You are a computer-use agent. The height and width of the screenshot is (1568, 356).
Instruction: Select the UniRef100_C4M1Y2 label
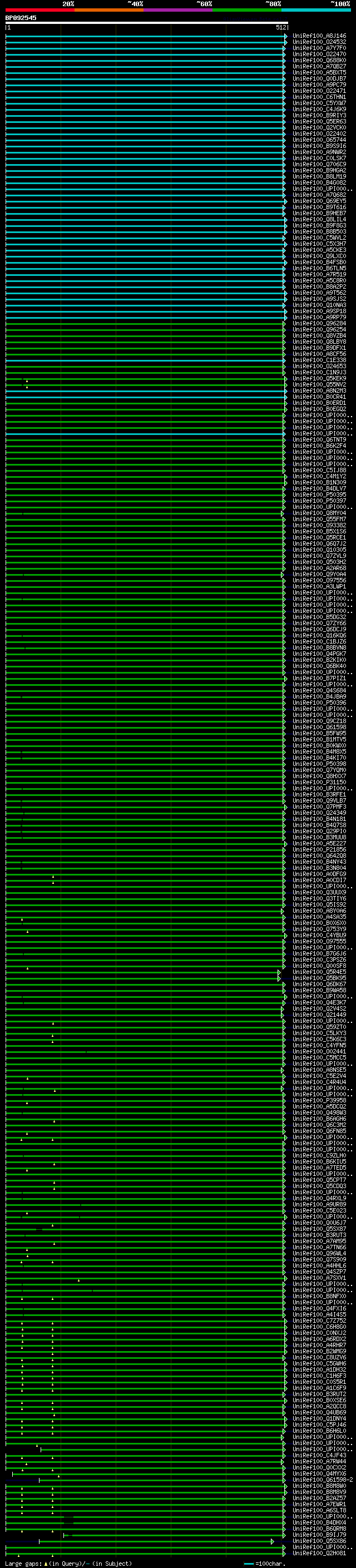point(319,476)
